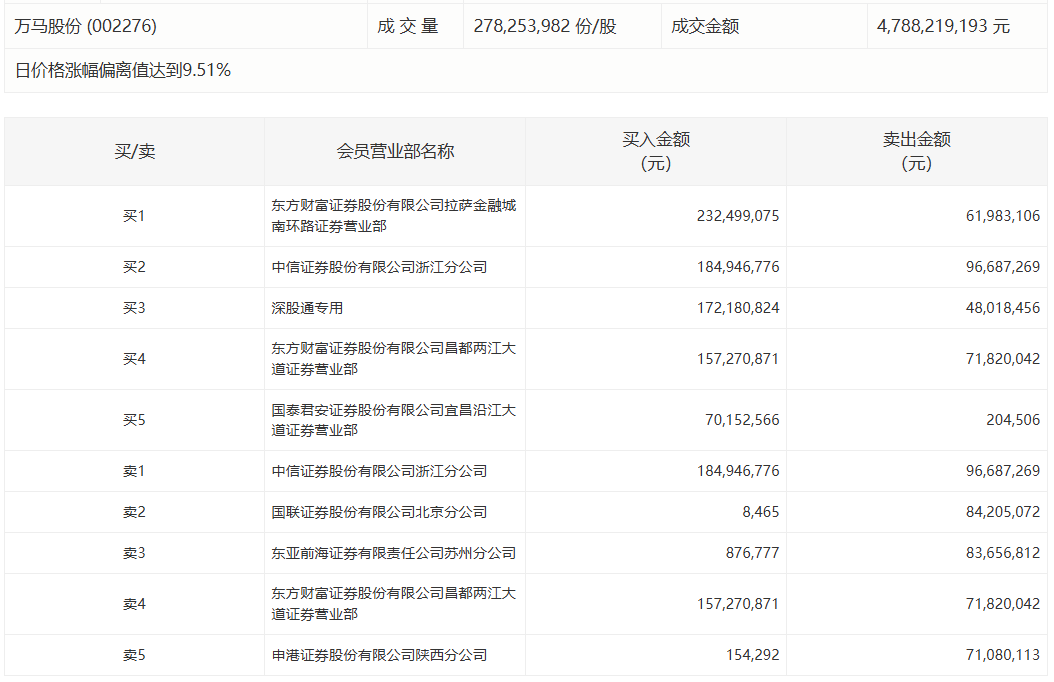Click the 日价格涨幅偏离值达到9.51% reason text
Image resolution: width=1054 pixels, height=682 pixels.
(124, 70)
